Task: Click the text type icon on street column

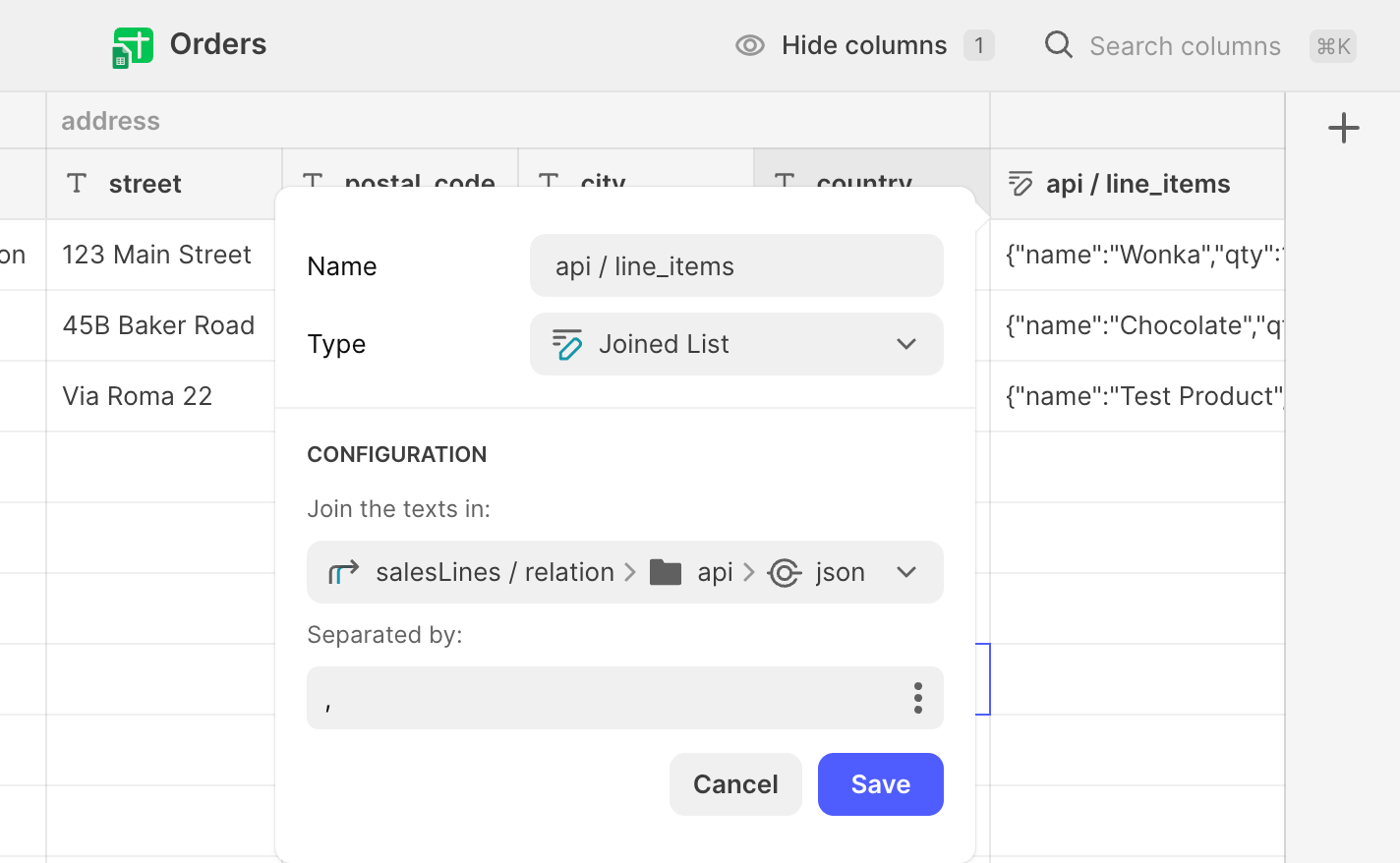Action: [x=77, y=183]
